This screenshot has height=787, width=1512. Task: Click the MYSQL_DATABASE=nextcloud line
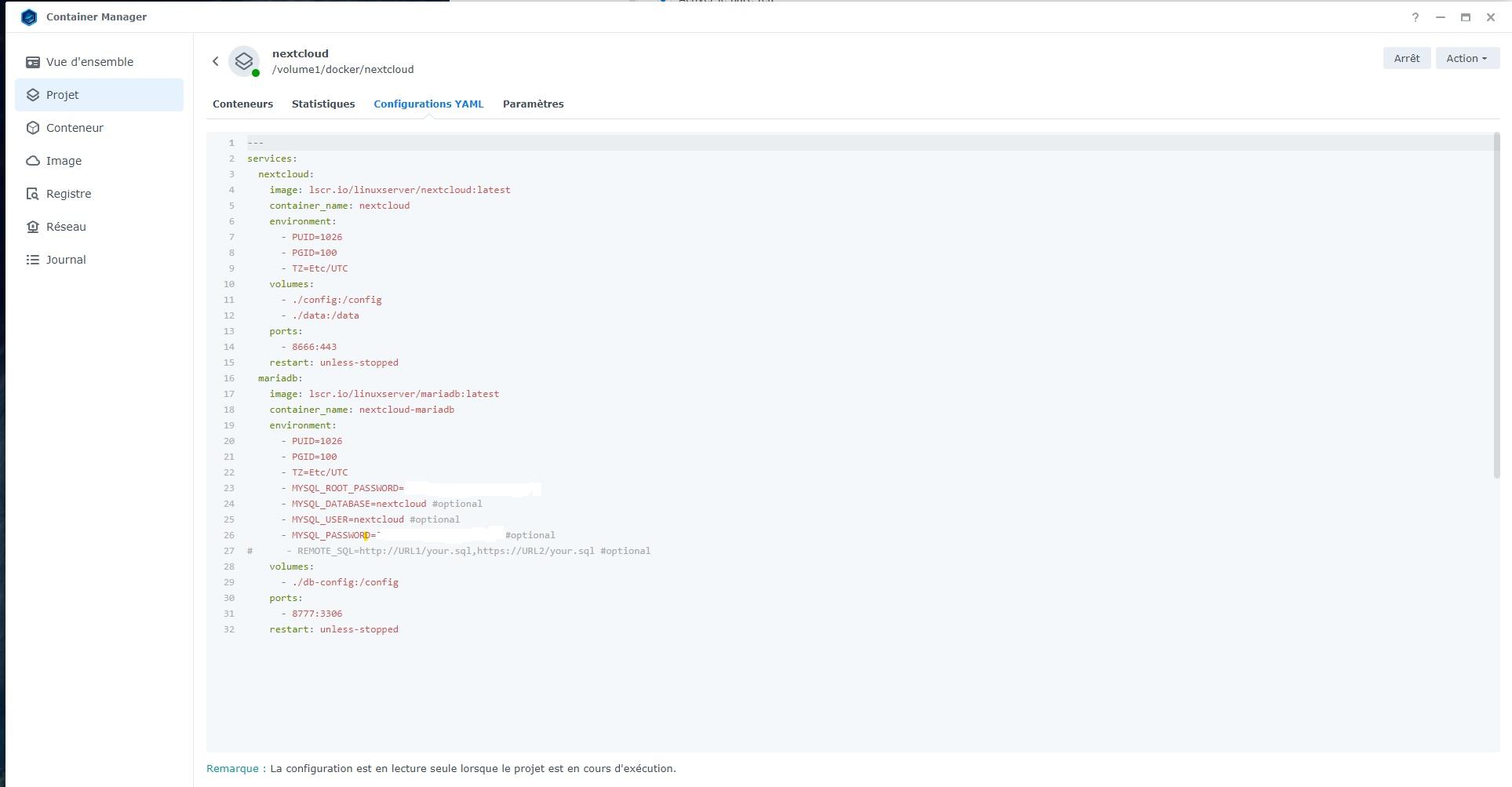tap(359, 504)
